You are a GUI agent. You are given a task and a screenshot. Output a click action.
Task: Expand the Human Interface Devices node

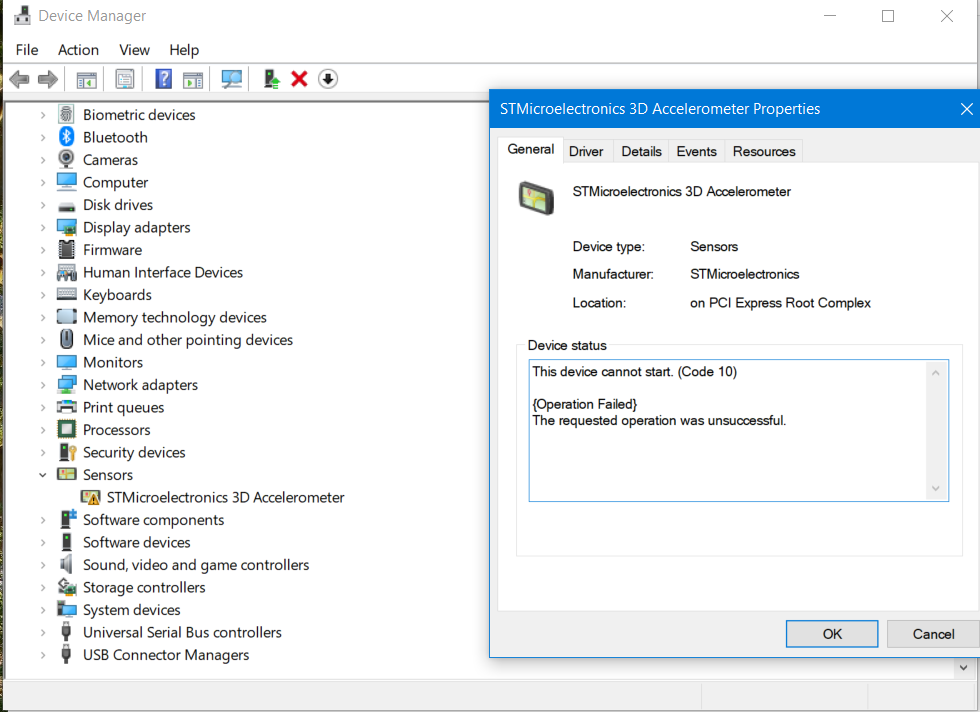pos(42,273)
